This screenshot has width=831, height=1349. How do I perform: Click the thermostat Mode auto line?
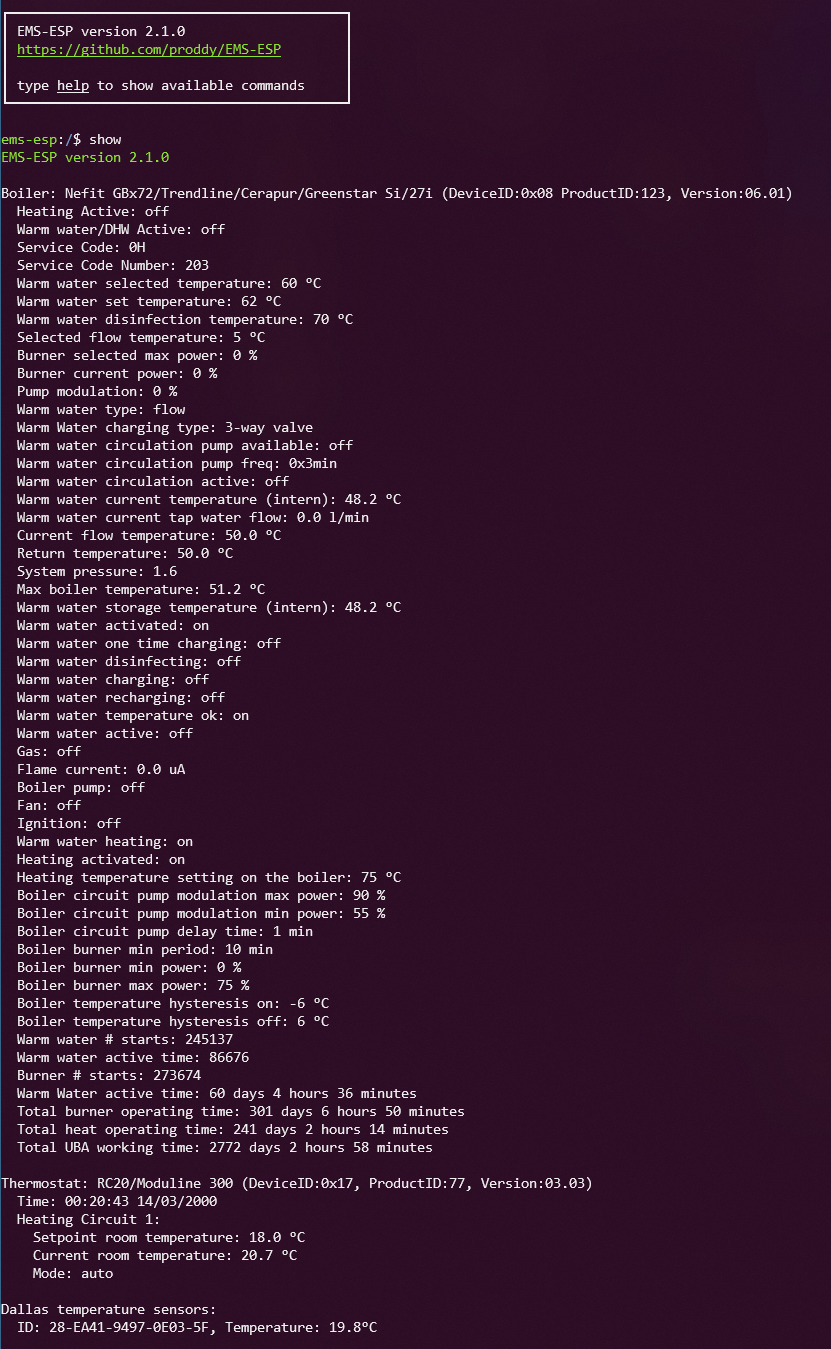pos(73,1273)
